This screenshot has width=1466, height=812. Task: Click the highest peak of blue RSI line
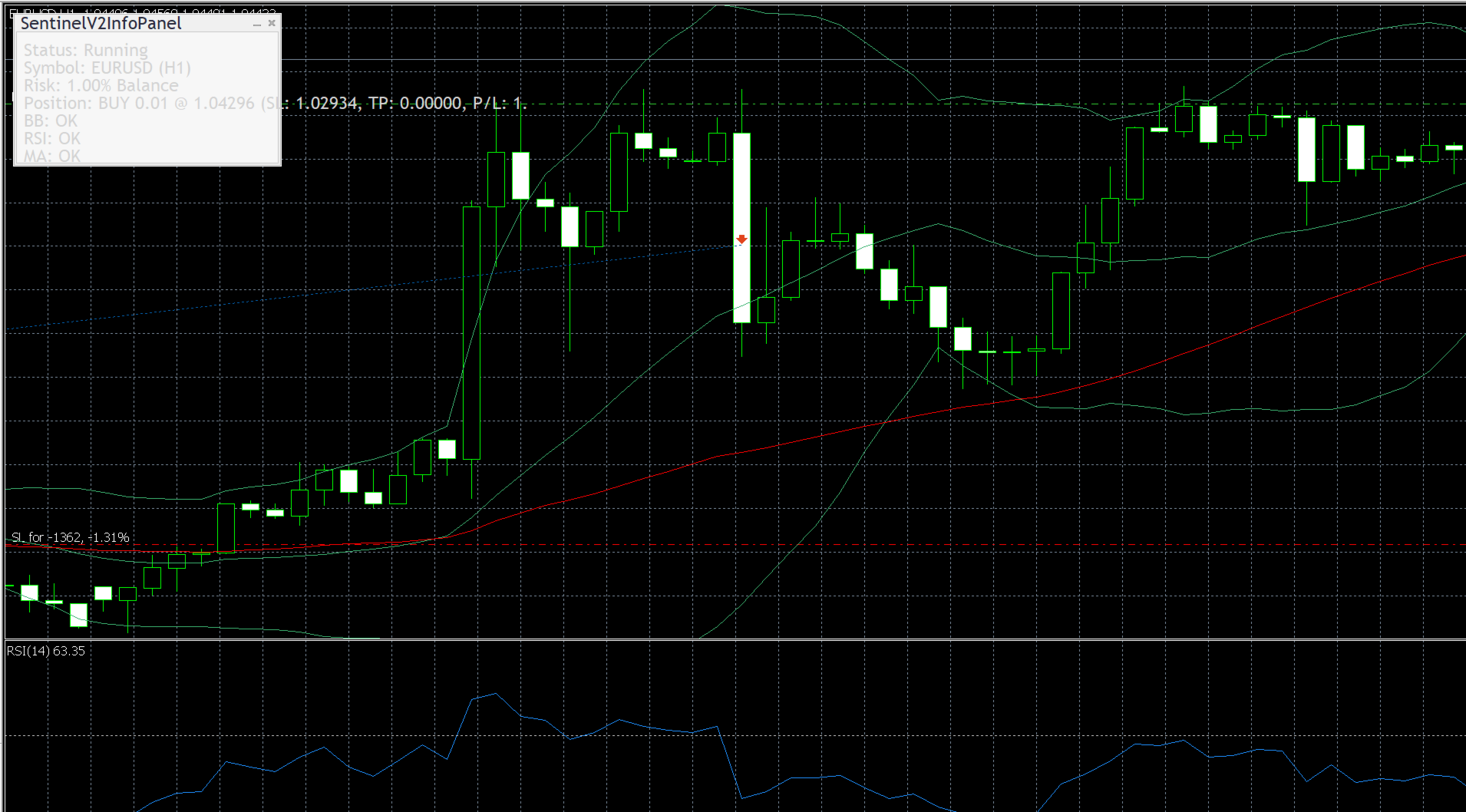[495, 694]
